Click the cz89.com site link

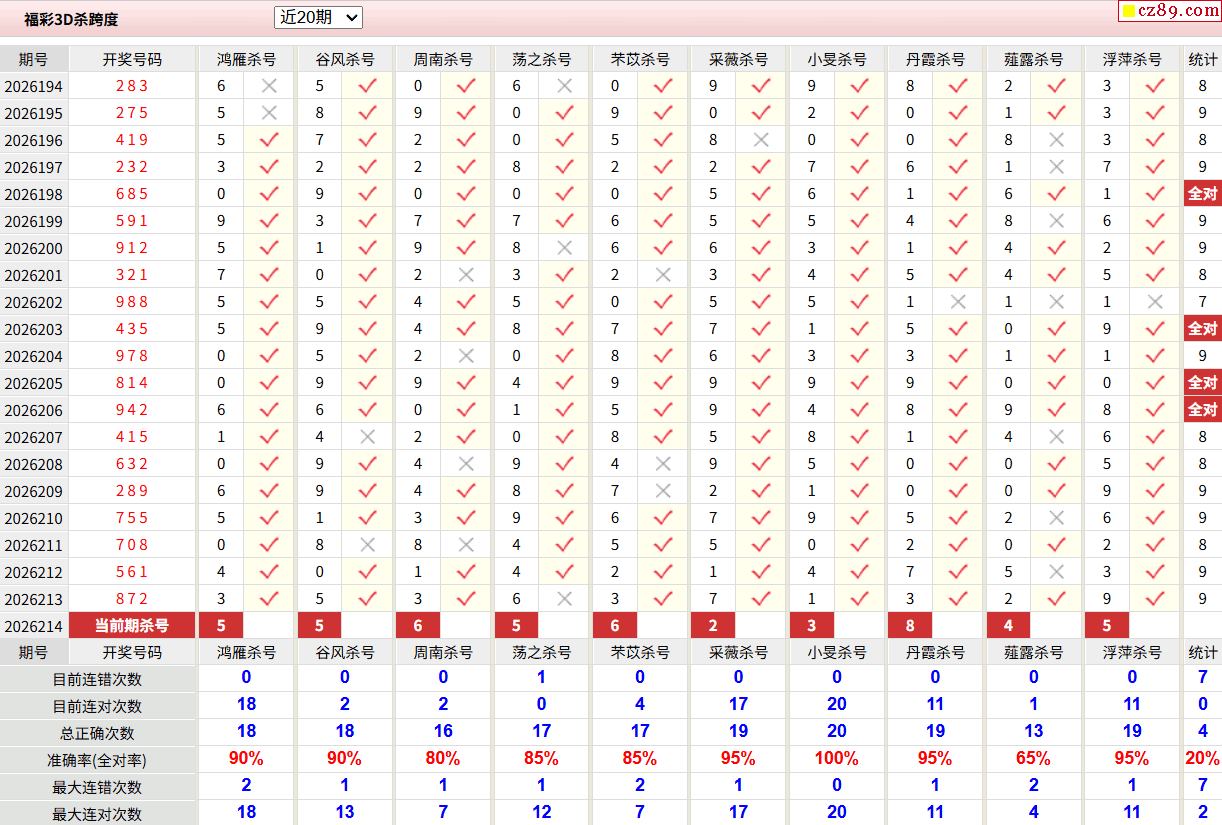tap(1177, 11)
